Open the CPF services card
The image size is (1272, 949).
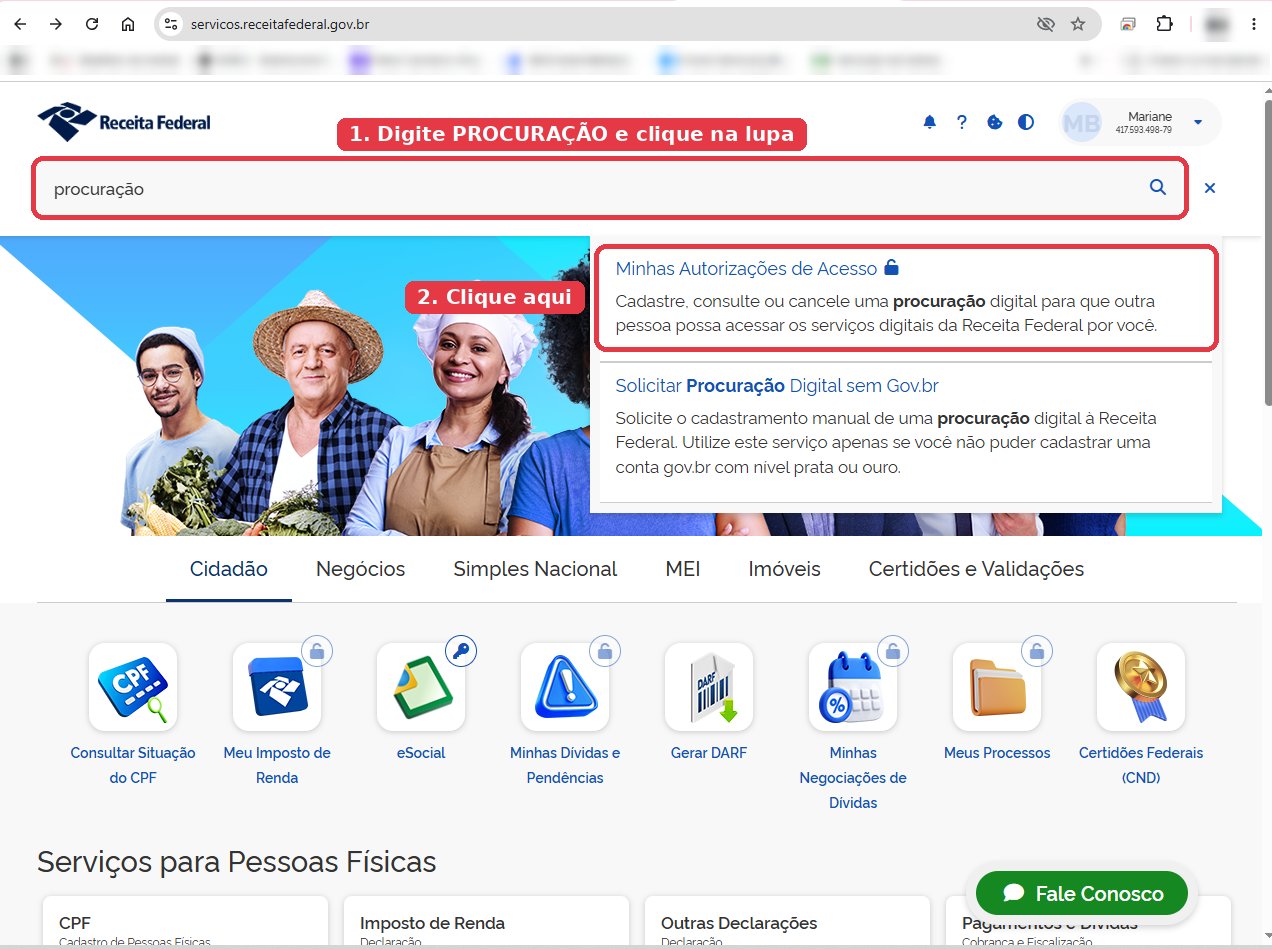coord(186,923)
